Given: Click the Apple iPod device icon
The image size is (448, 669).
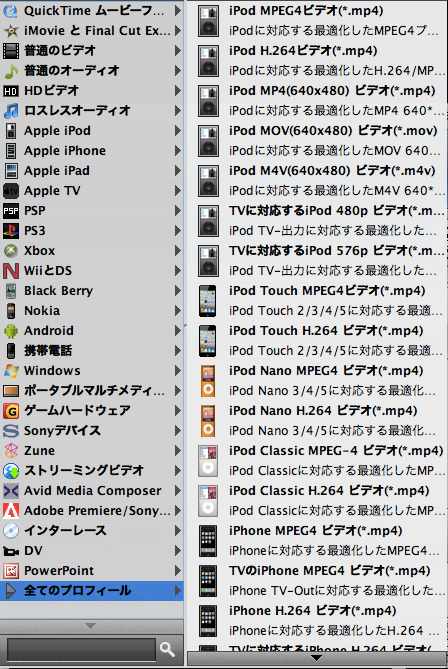Looking at the screenshot, I should [x=10, y=131].
